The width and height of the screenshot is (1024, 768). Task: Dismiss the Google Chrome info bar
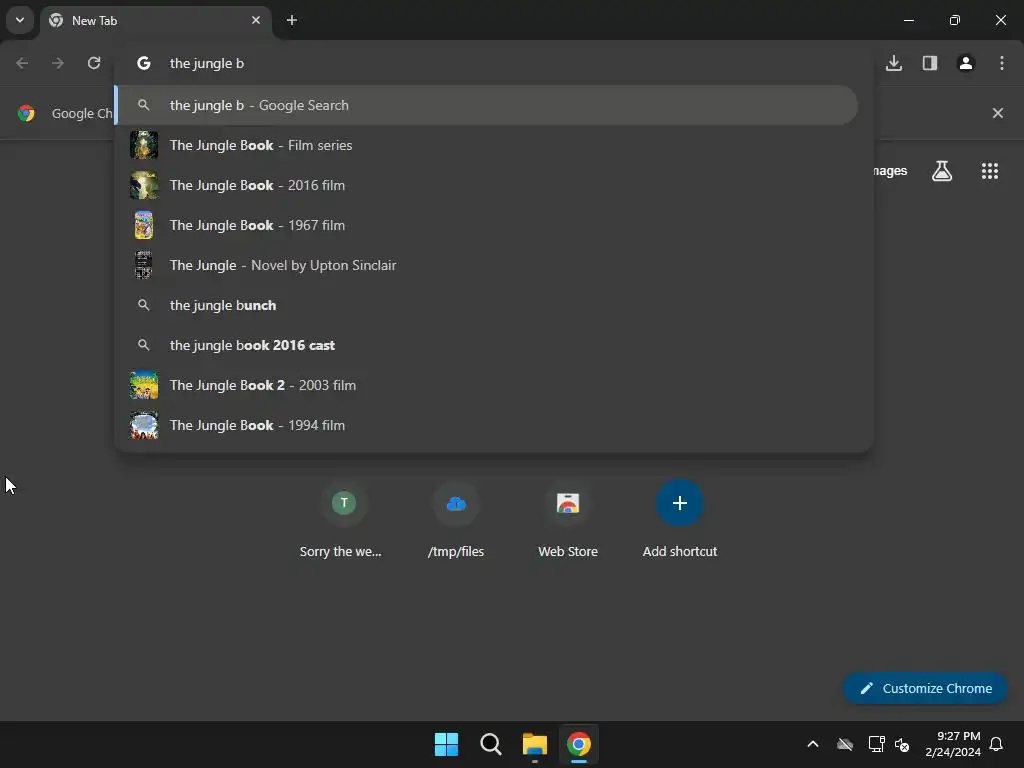(x=998, y=113)
